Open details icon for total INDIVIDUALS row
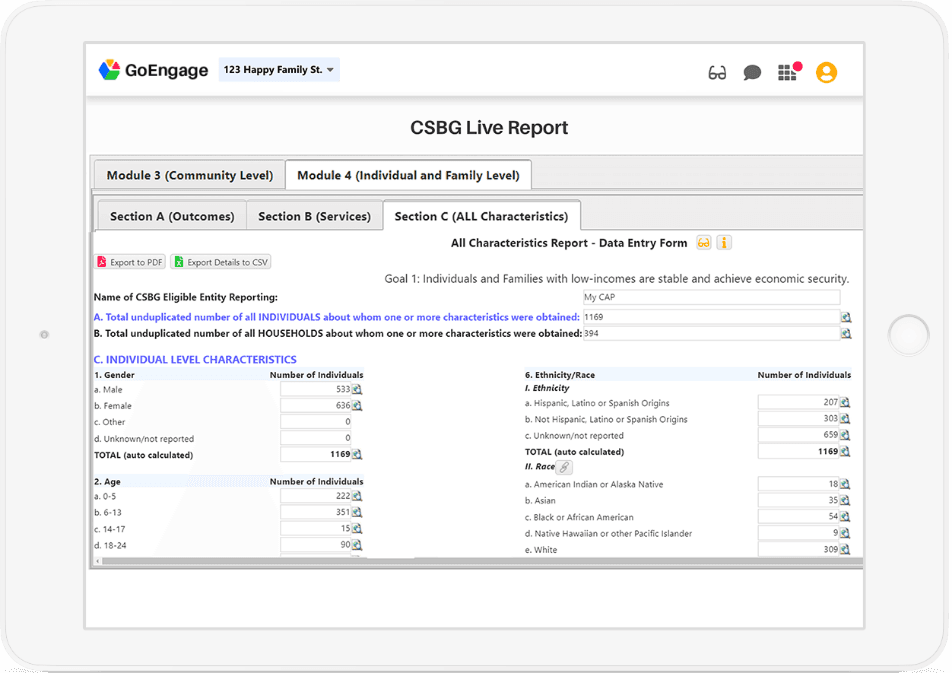 pos(846,317)
